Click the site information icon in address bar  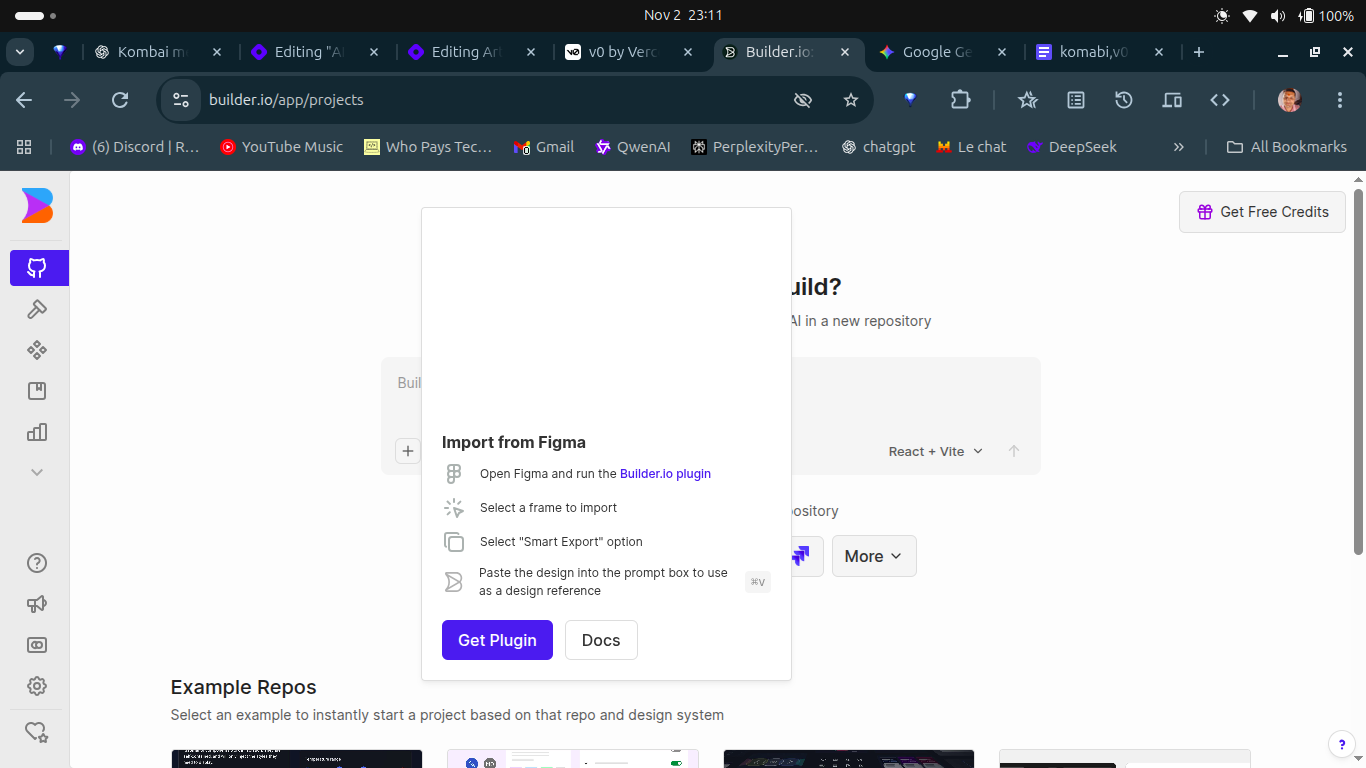[x=181, y=100]
